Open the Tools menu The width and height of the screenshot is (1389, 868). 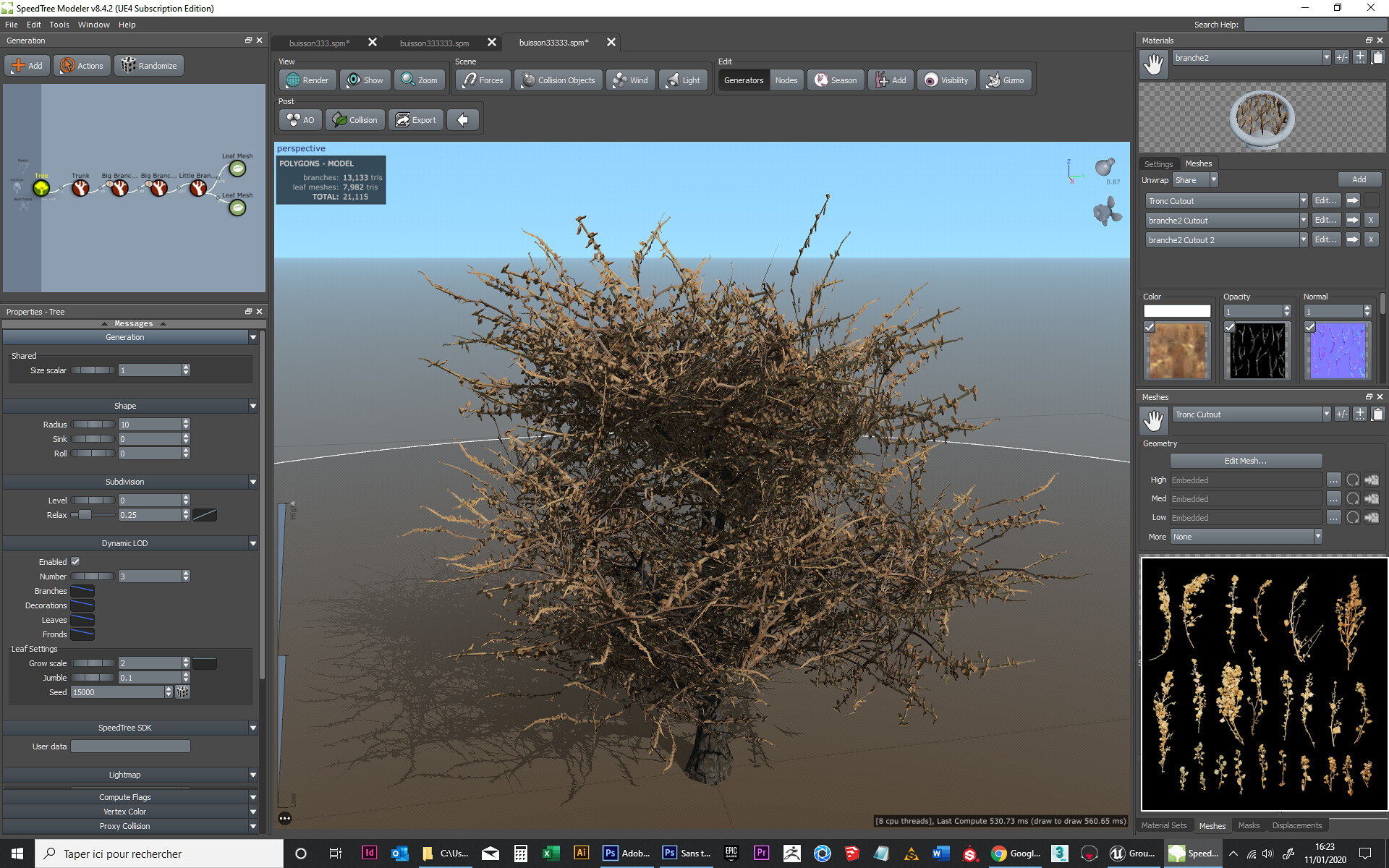(x=59, y=24)
